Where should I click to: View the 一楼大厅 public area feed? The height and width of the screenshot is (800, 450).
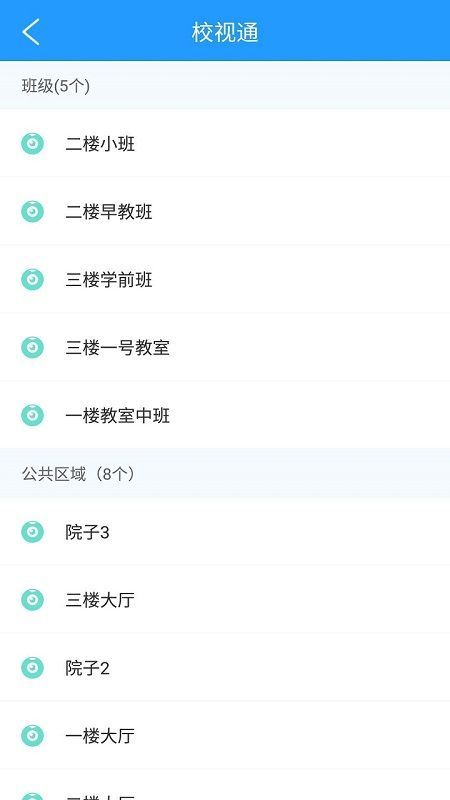click(225, 735)
